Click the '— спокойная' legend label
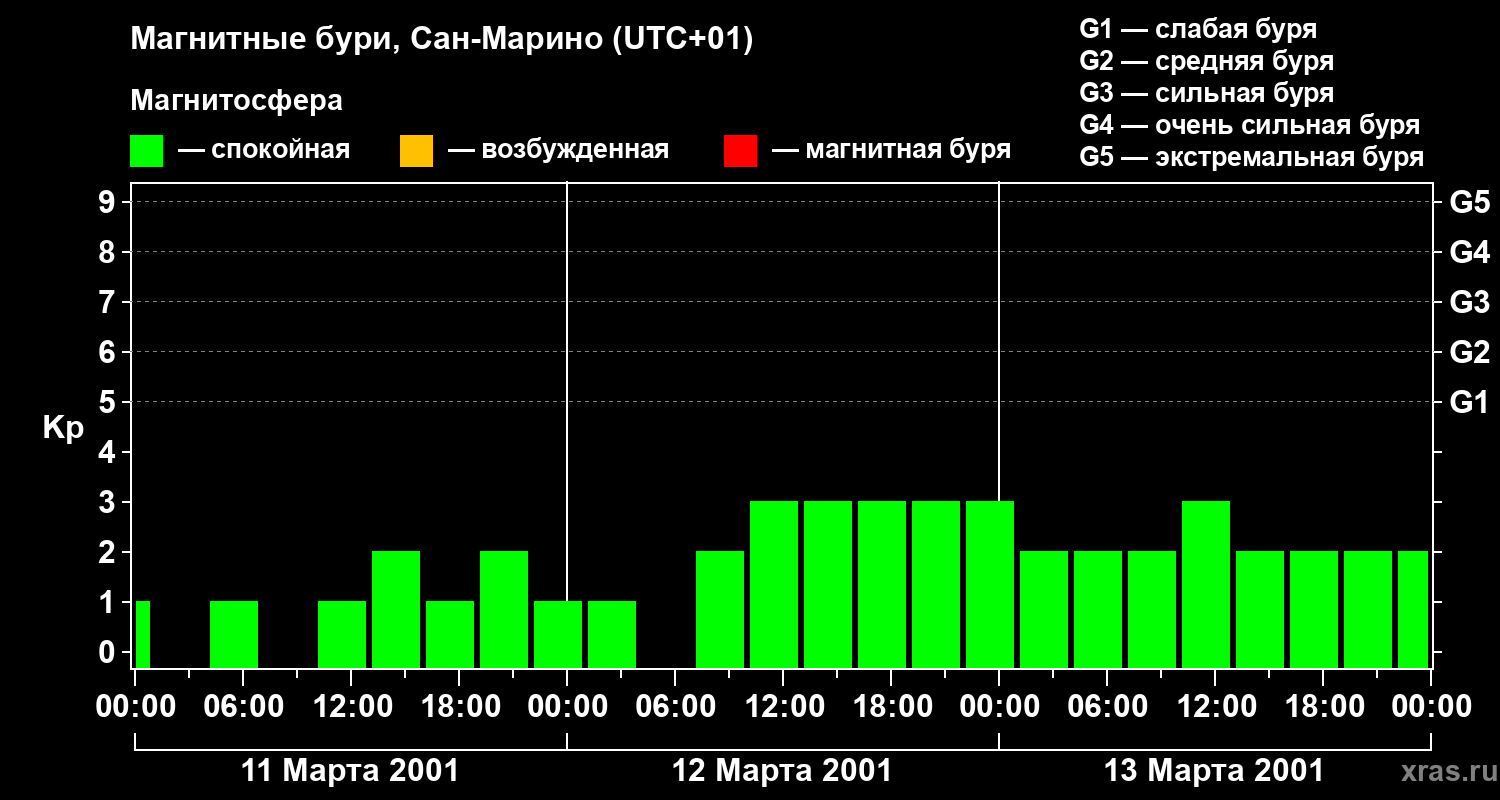The width and height of the screenshot is (1500, 800). point(264,150)
